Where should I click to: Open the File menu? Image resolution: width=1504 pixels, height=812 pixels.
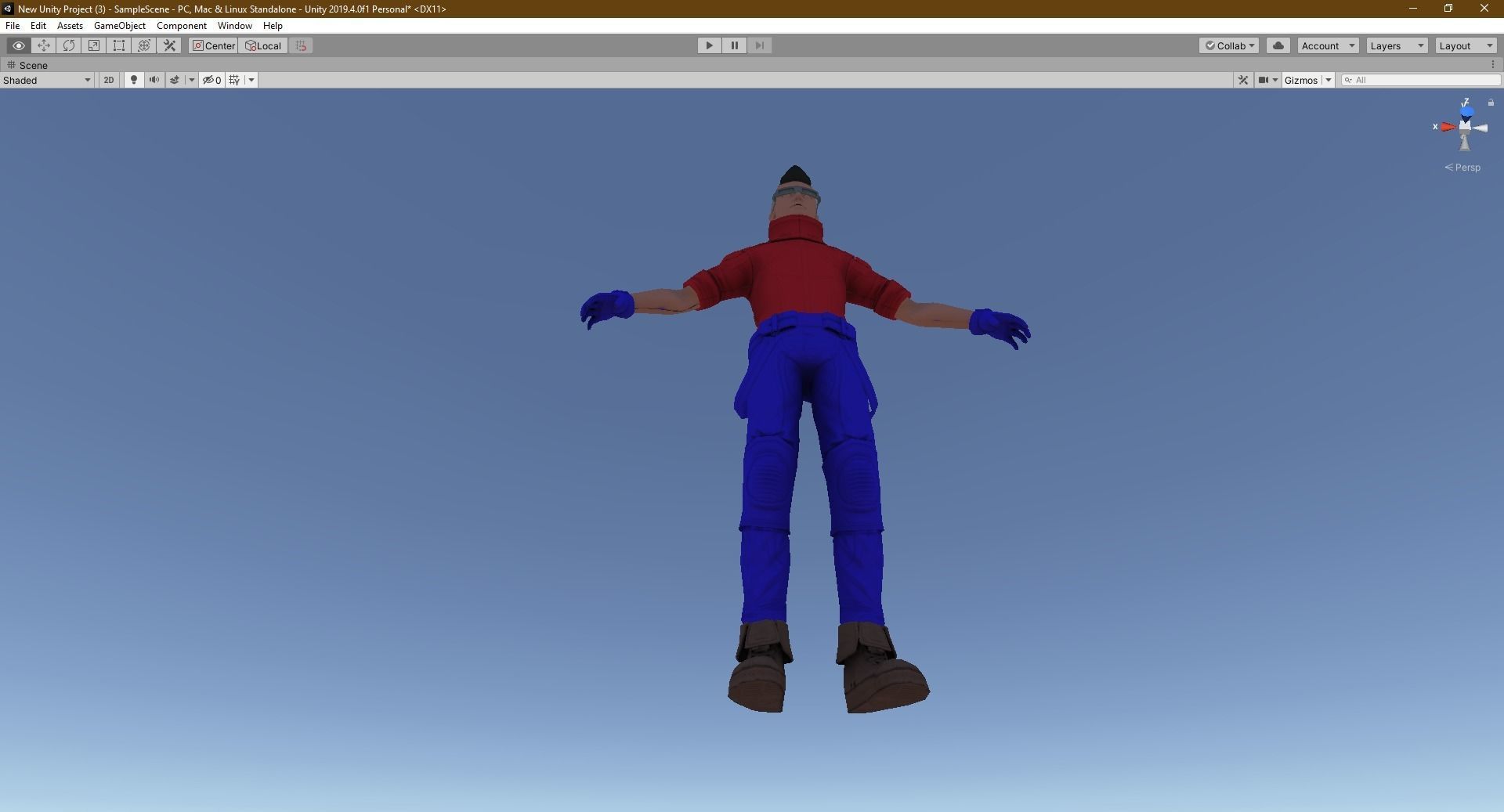pyautogui.click(x=13, y=26)
